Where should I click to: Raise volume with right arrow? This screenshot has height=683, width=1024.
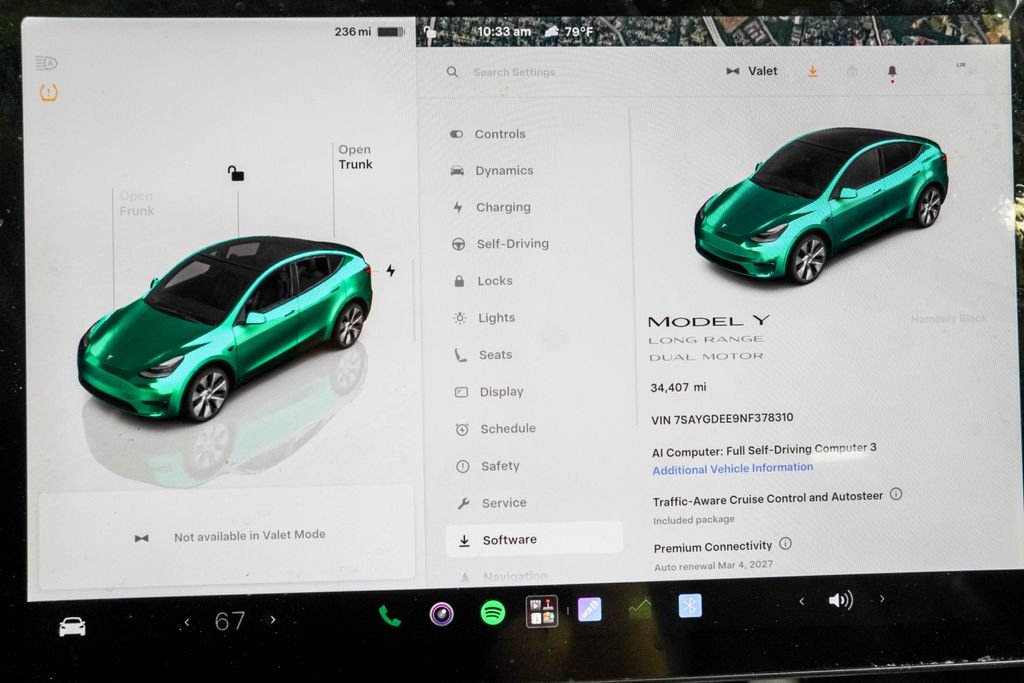pos(882,598)
